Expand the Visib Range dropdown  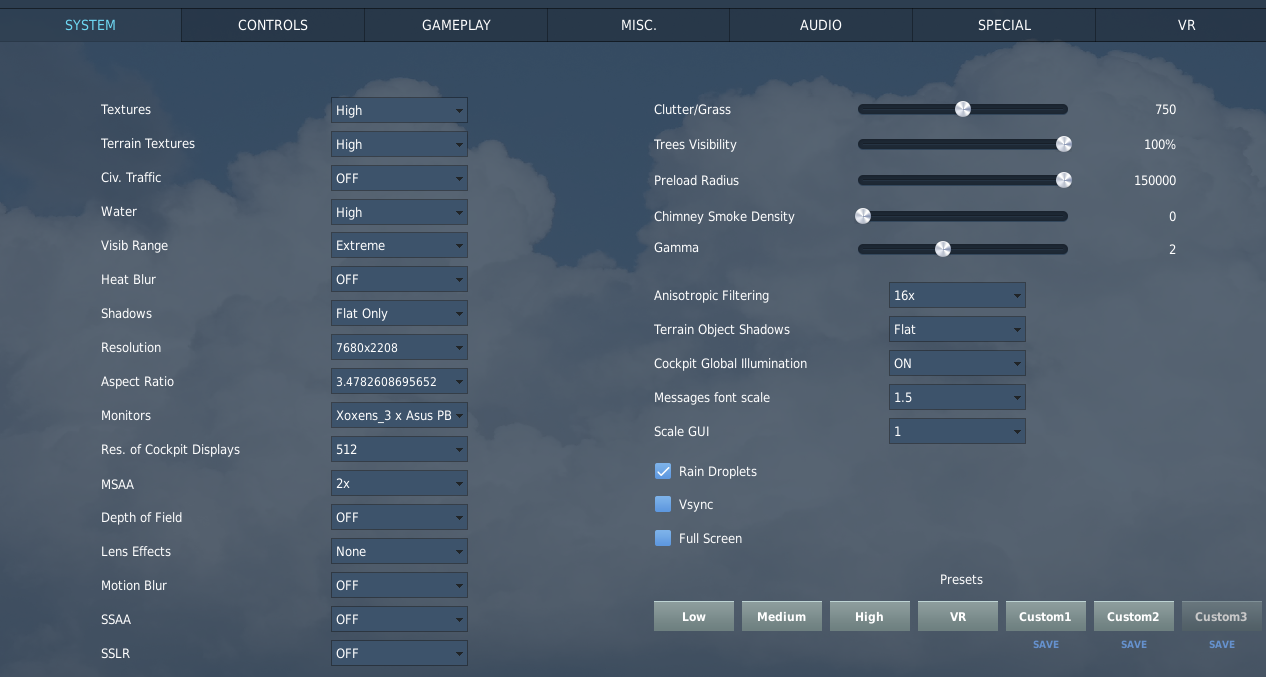click(399, 246)
